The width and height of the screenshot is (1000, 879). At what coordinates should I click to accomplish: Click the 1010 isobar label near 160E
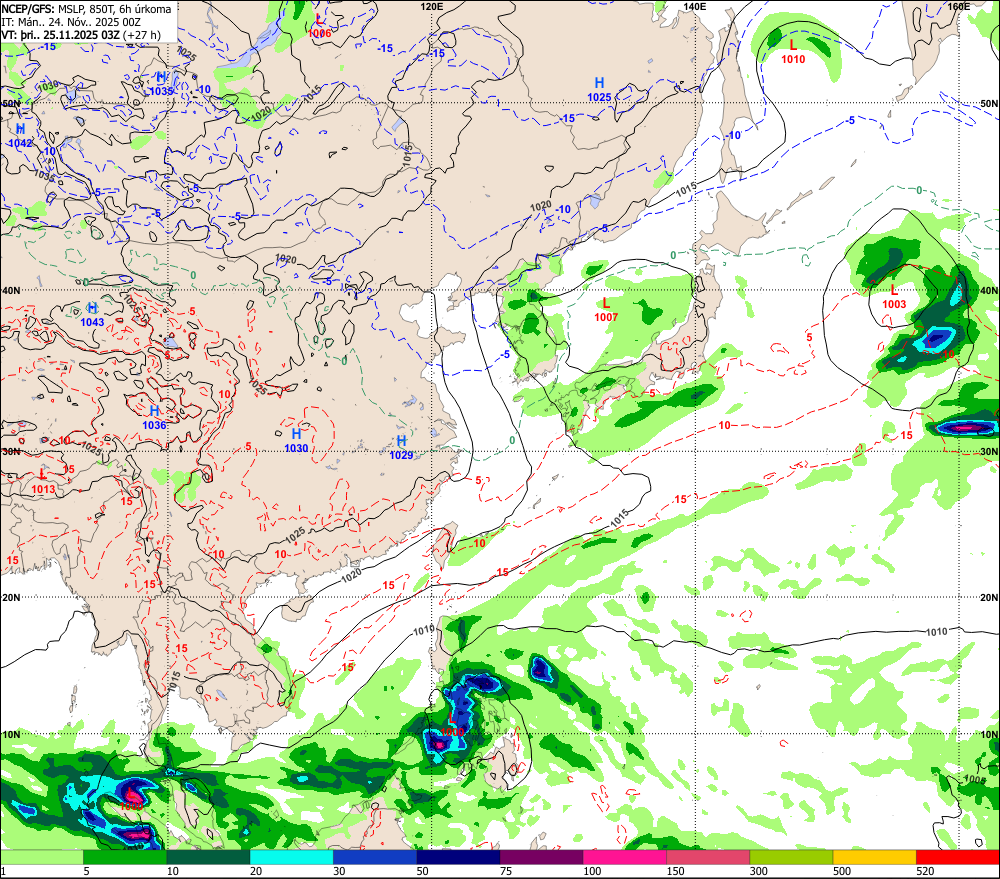click(936, 632)
